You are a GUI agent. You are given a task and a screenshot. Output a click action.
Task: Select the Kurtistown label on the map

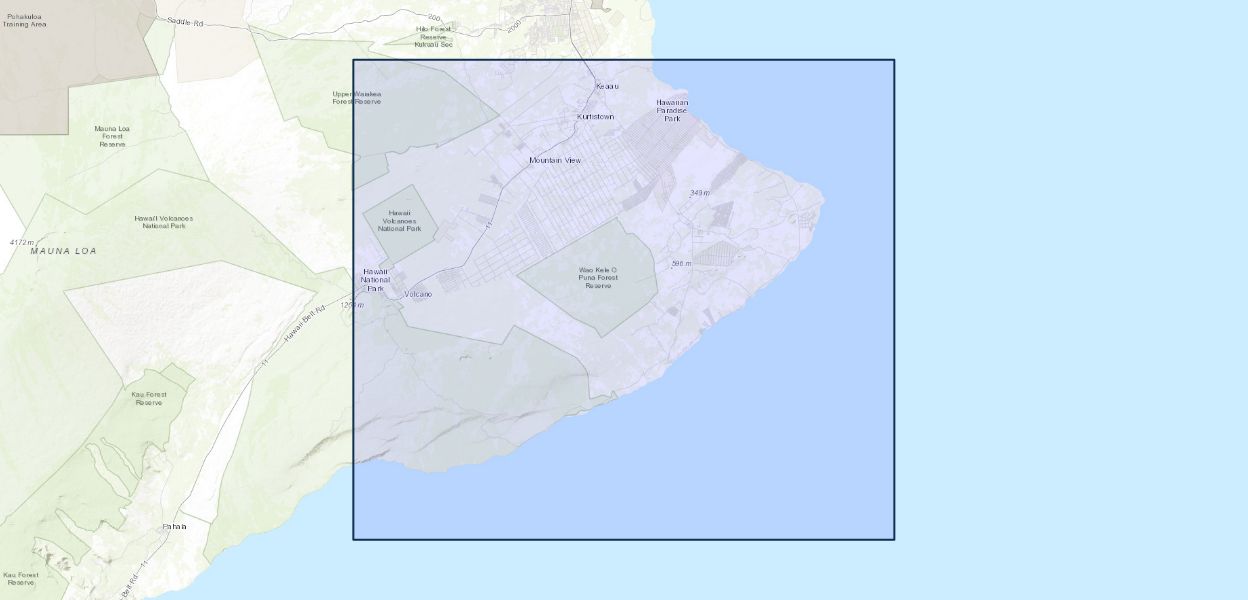tap(595, 117)
